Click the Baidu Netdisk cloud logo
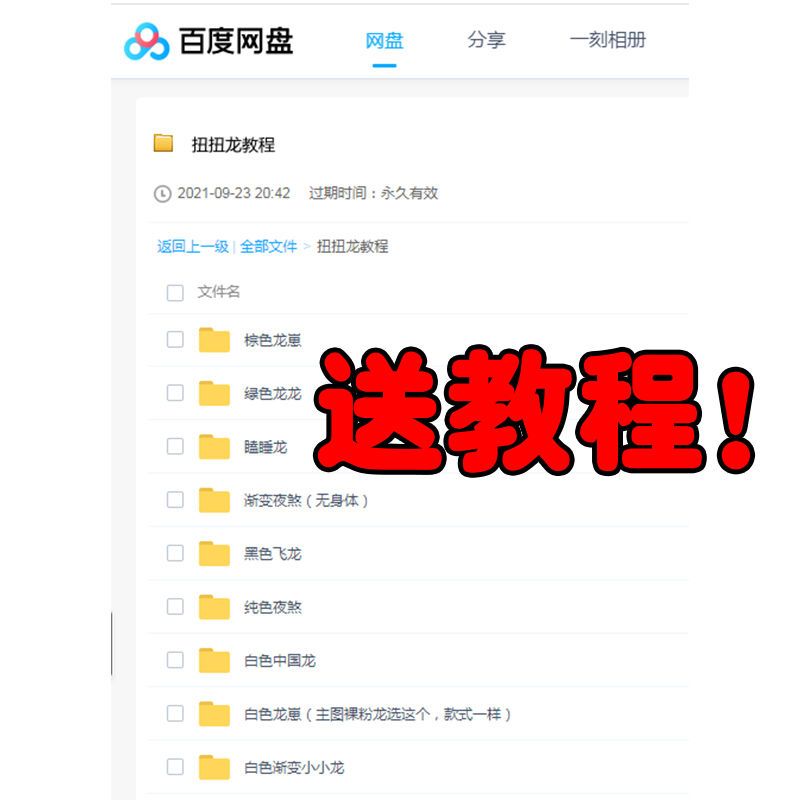The width and height of the screenshot is (800, 800). (146, 41)
